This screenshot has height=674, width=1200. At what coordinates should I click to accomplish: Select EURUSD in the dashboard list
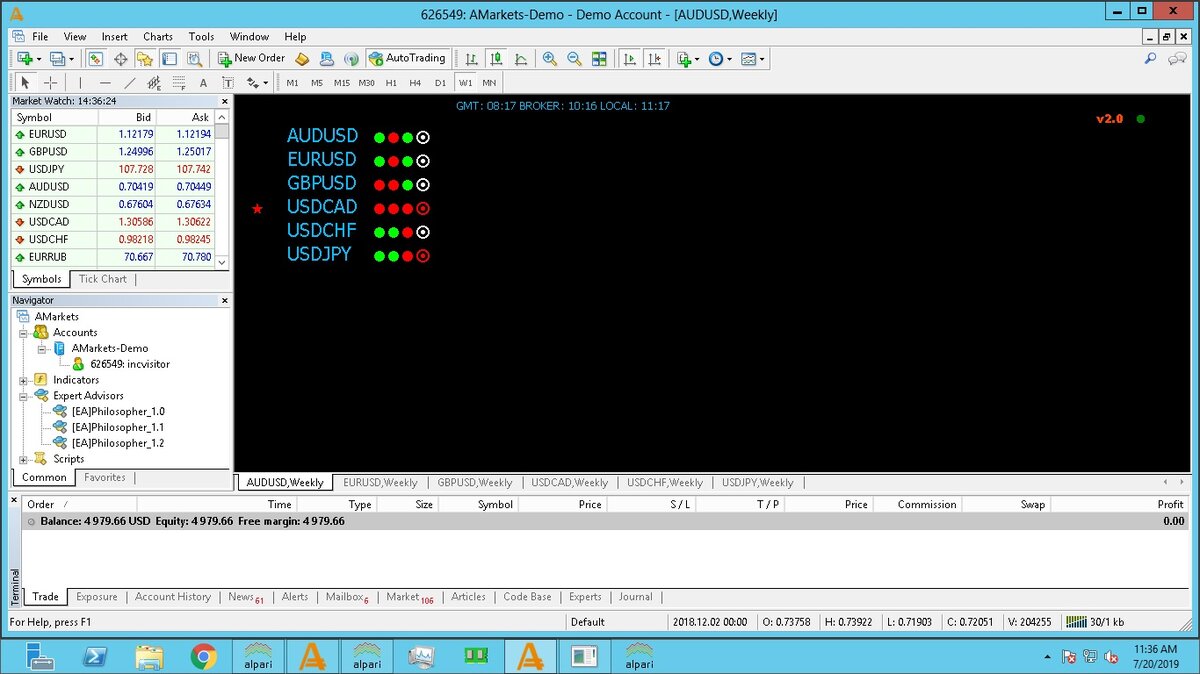pos(321,160)
